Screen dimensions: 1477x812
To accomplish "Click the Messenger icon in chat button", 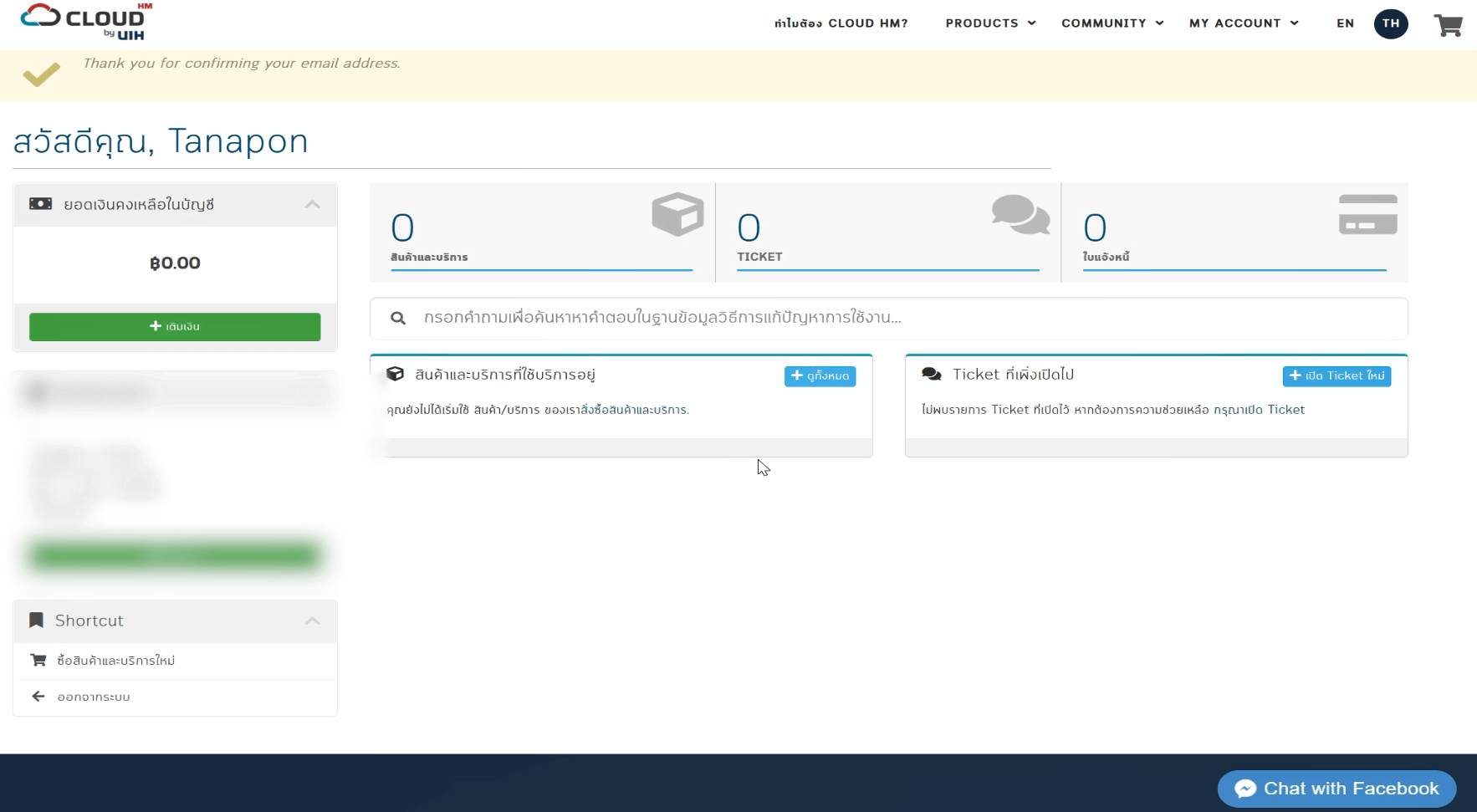I will coord(1245,789).
